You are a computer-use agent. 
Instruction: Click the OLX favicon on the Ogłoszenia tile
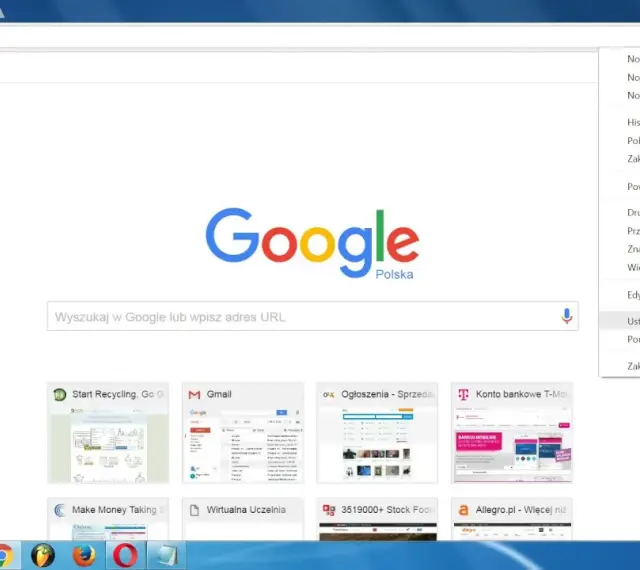(329, 394)
